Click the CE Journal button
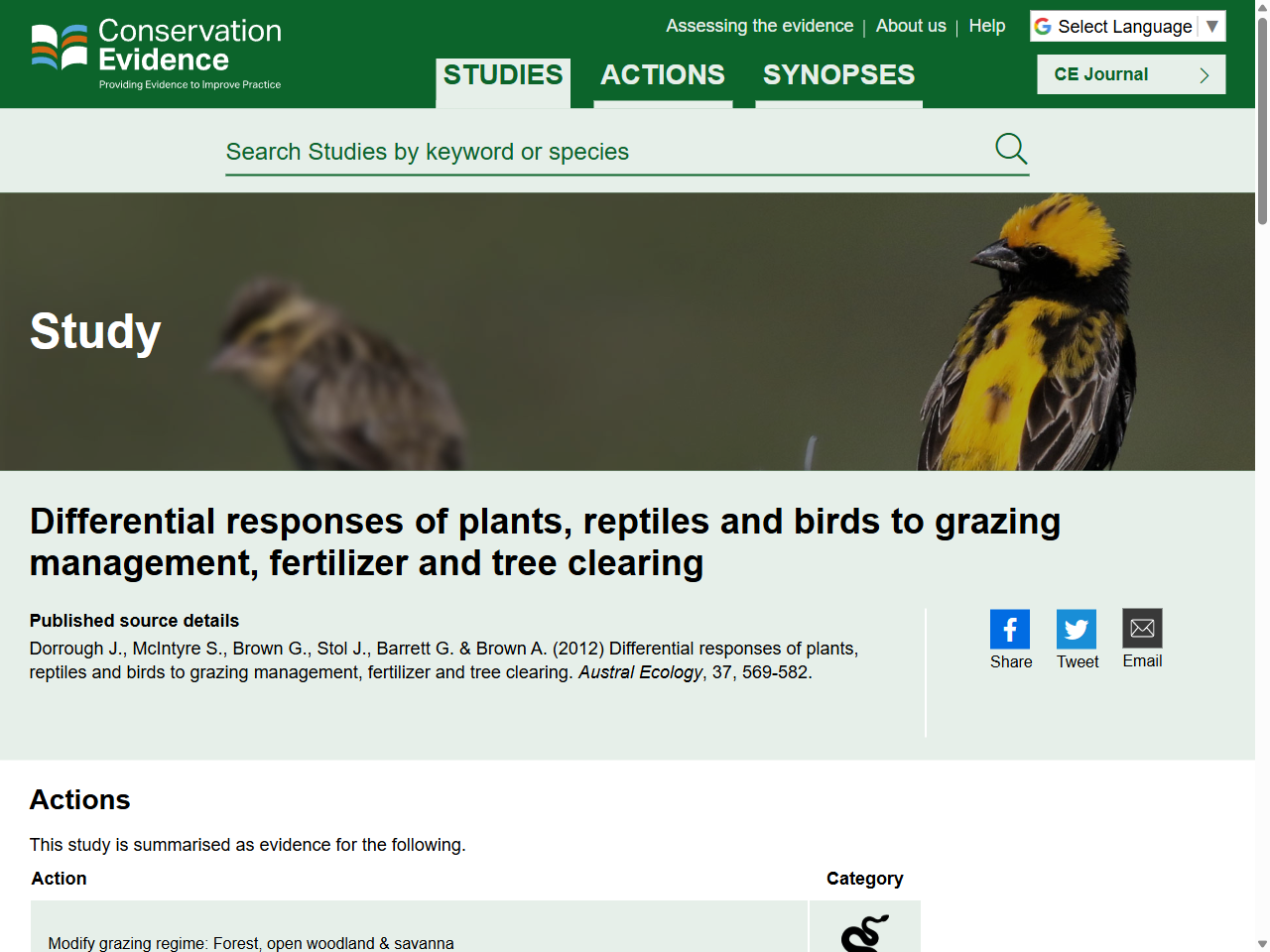 1131,73
